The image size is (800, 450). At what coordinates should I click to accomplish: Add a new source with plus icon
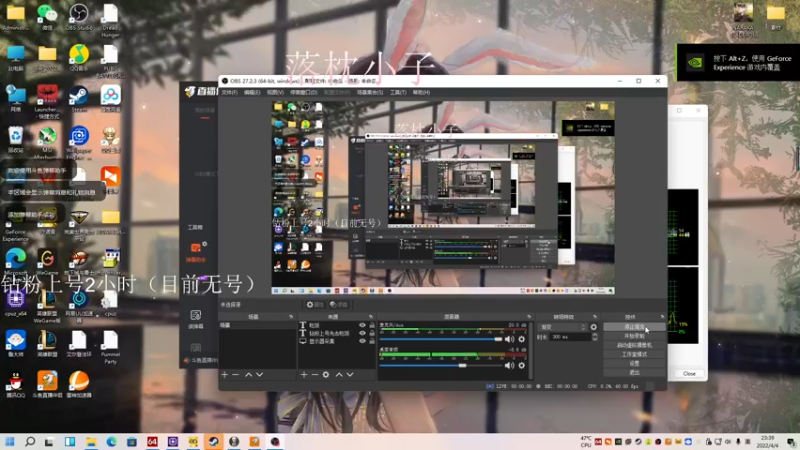[x=304, y=374]
